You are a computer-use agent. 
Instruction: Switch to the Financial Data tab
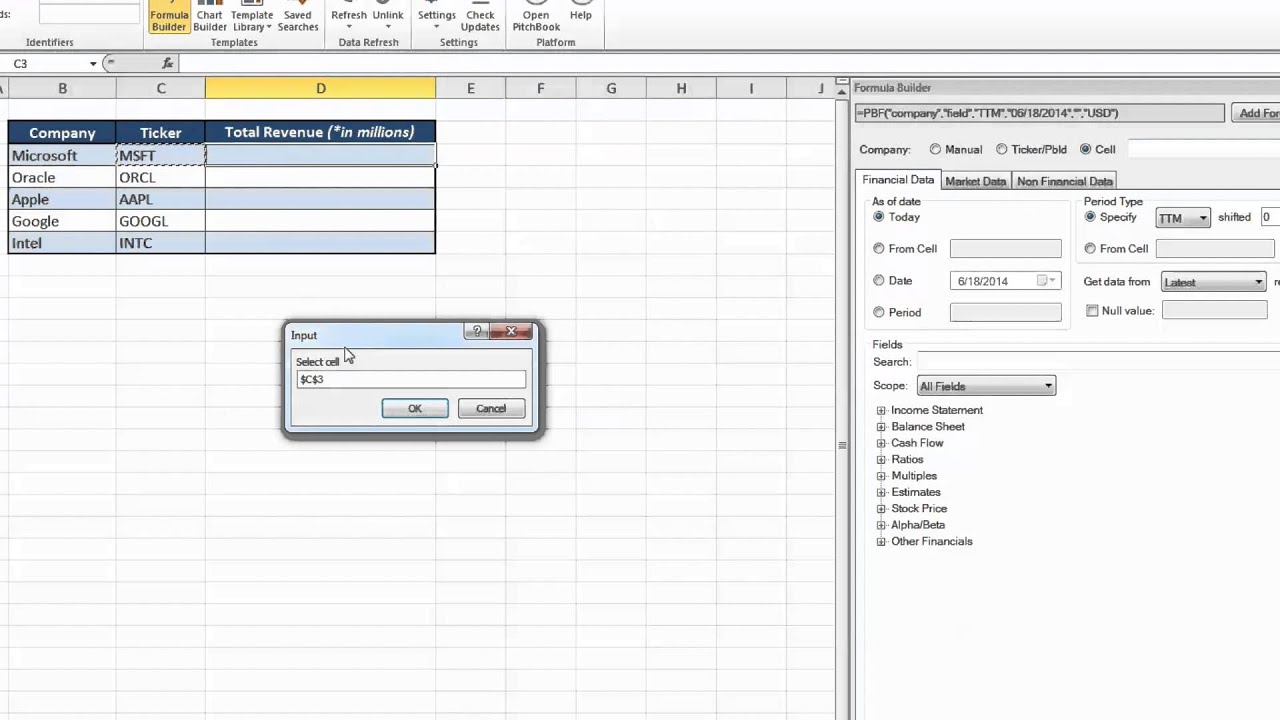pos(898,180)
